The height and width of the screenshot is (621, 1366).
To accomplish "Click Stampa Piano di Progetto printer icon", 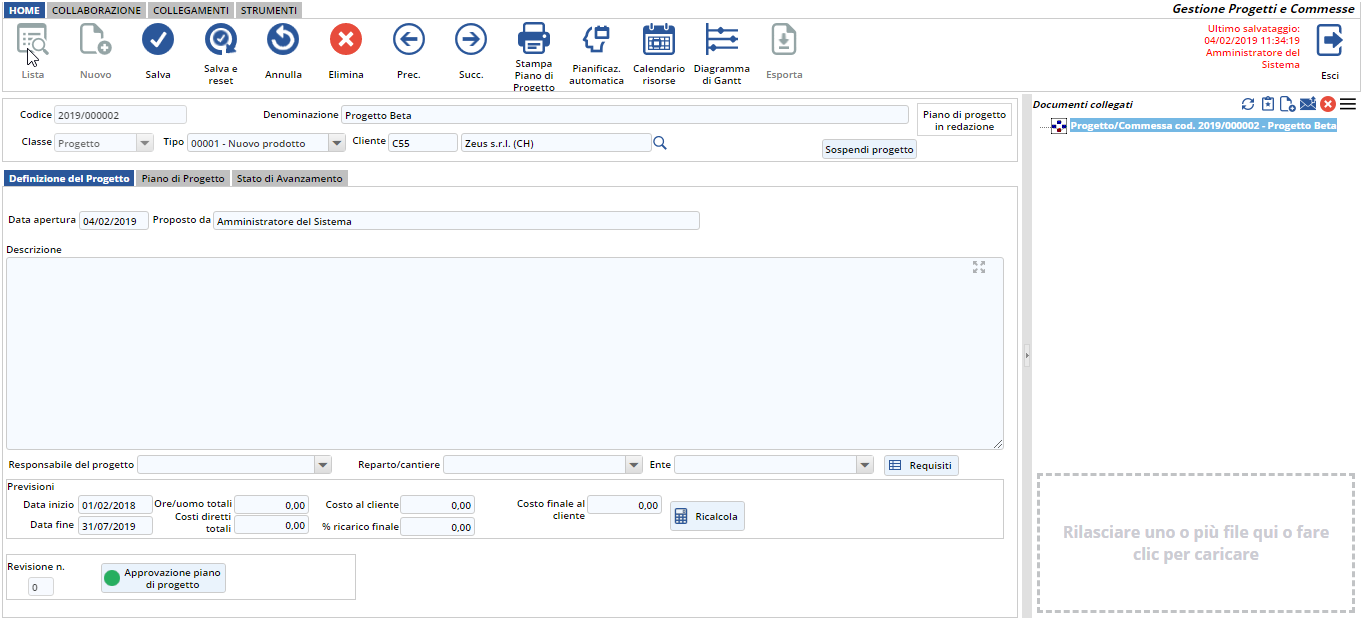I will [534, 40].
